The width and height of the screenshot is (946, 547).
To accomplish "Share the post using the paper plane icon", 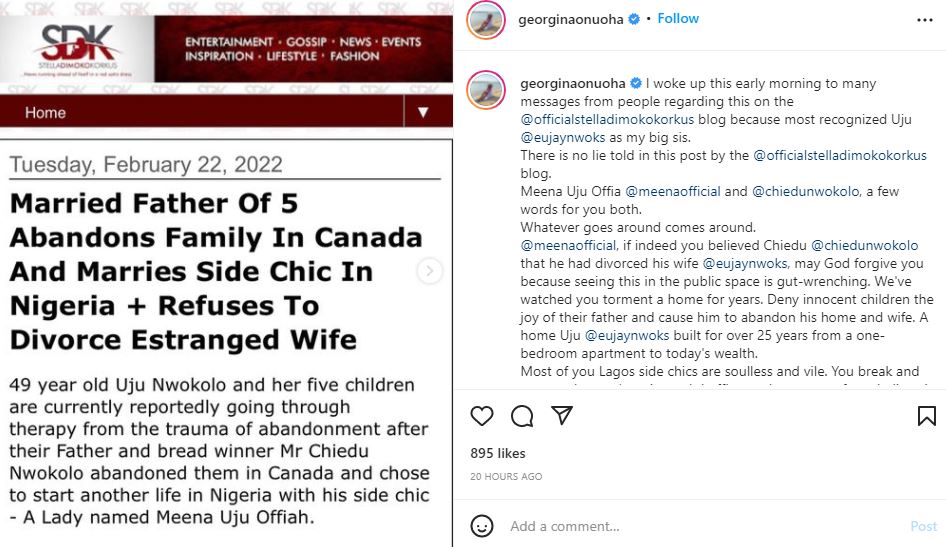I will [x=562, y=416].
